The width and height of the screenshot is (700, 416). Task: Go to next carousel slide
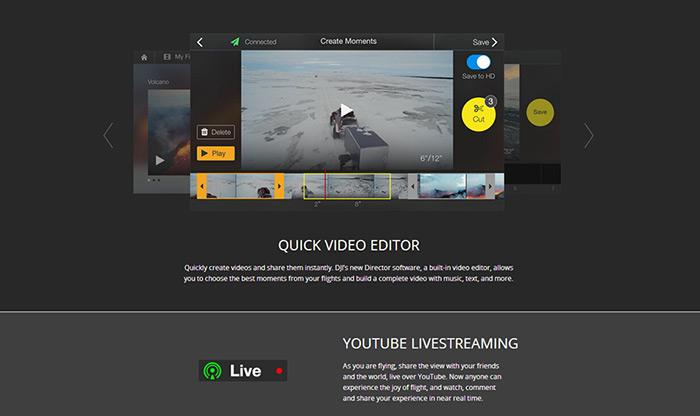589,135
